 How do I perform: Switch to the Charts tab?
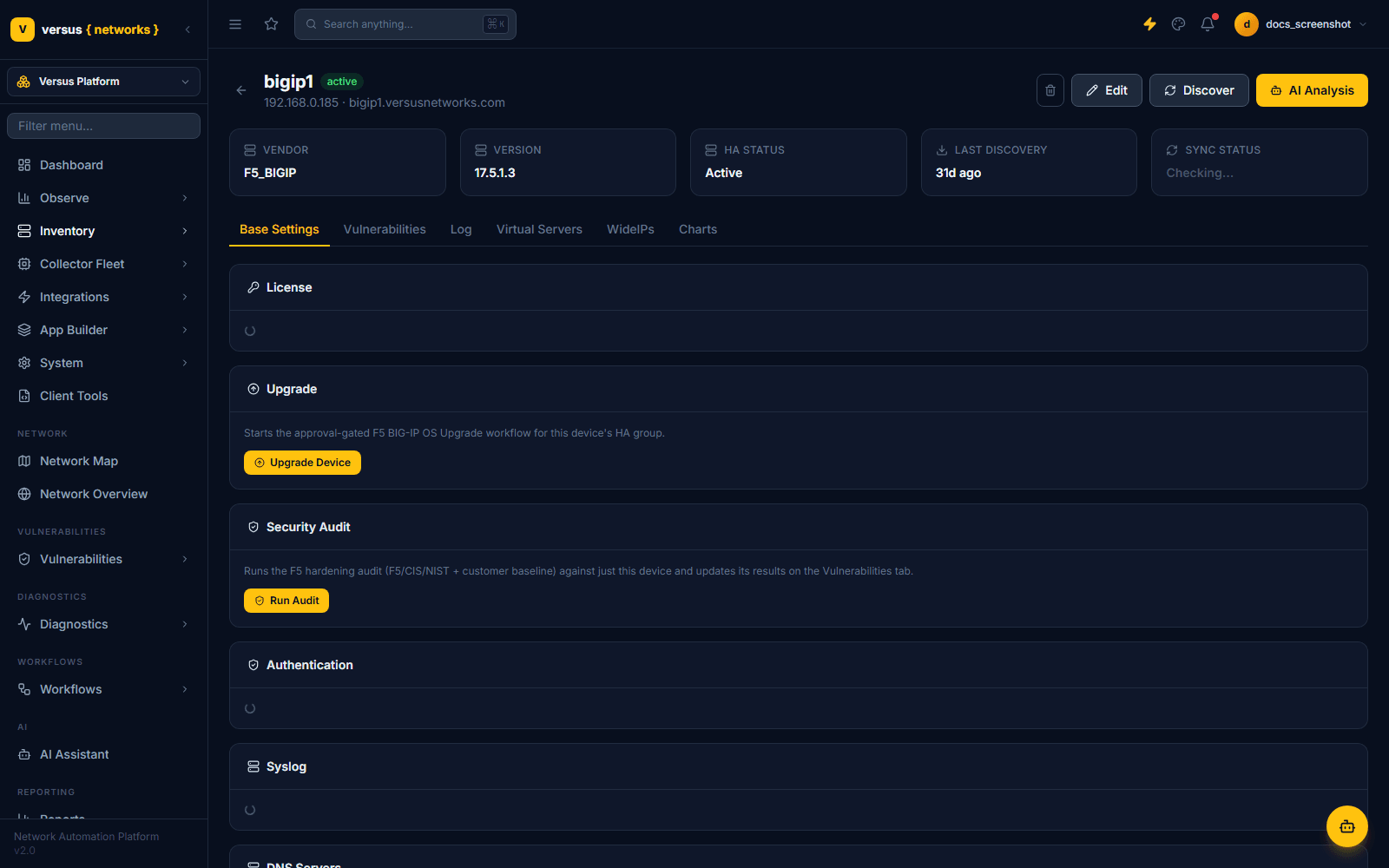[698, 229]
